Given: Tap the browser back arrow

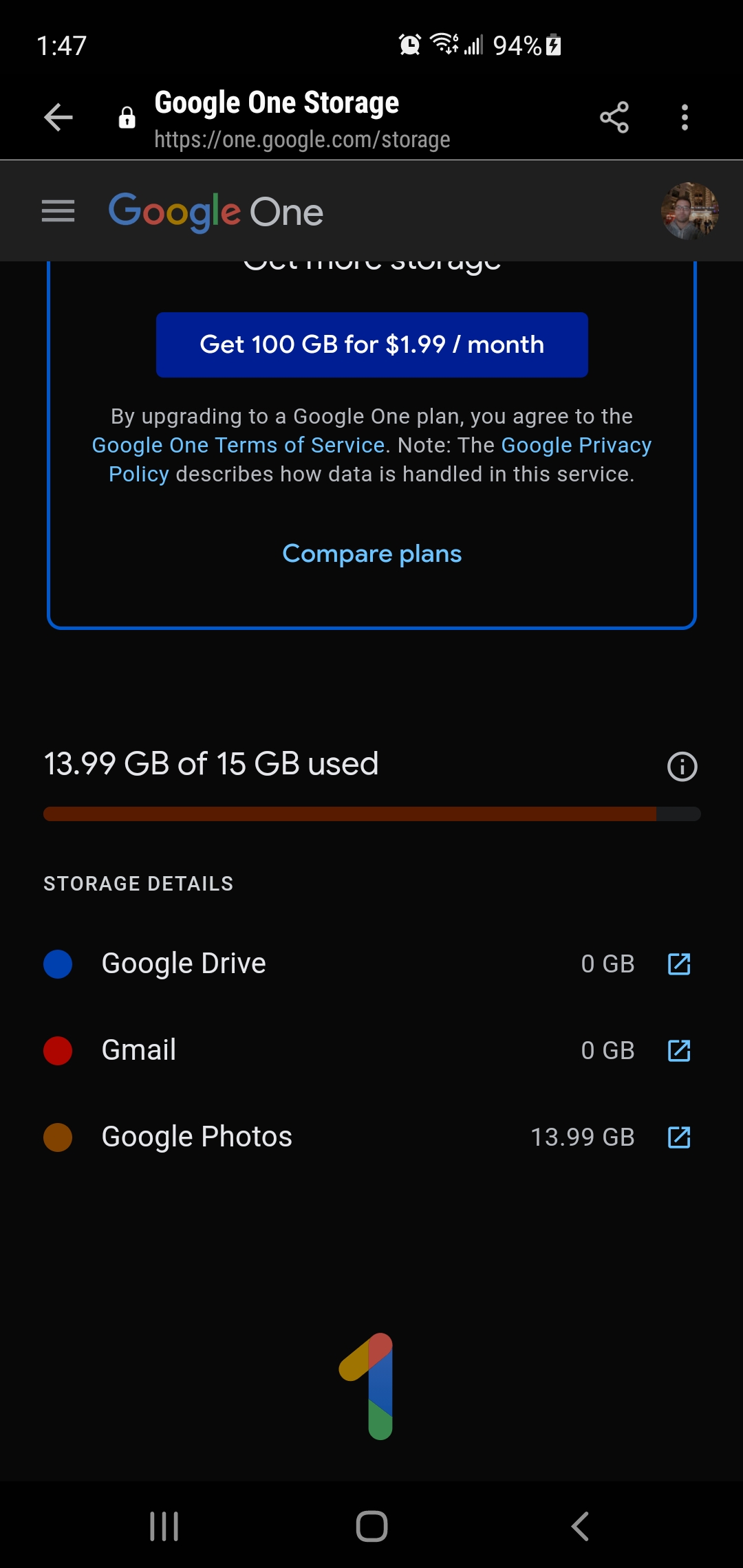Looking at the screenshot, I should click(58, 118).
